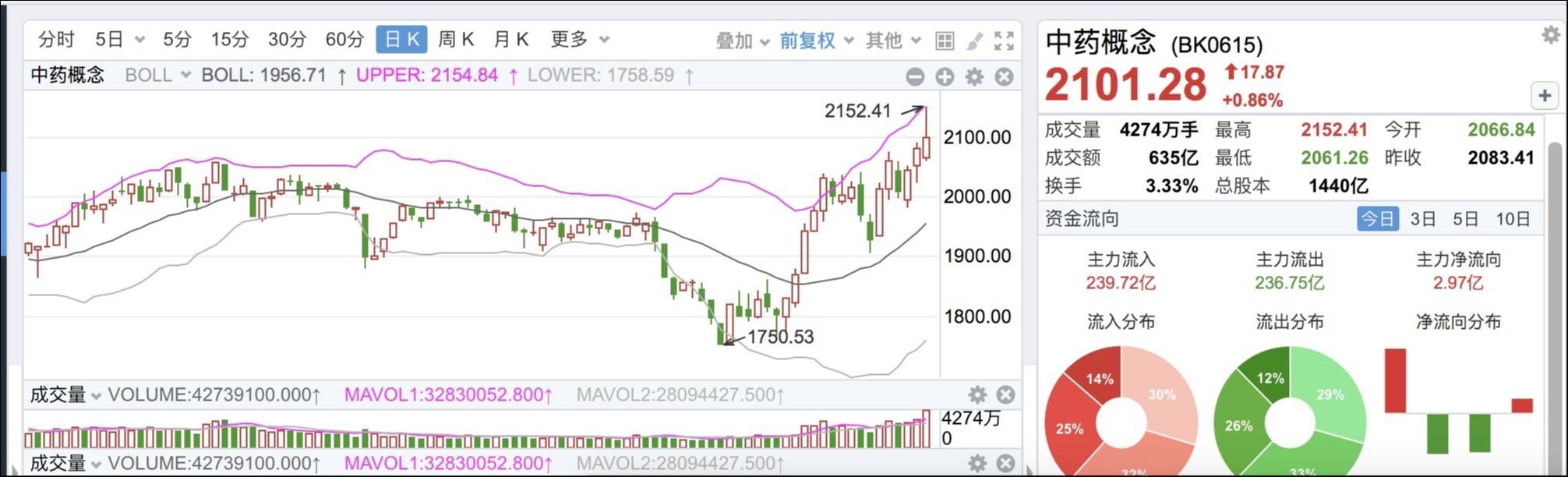
Task: Switch fund flow view to 3日
Action: (x=1422, y=219)
